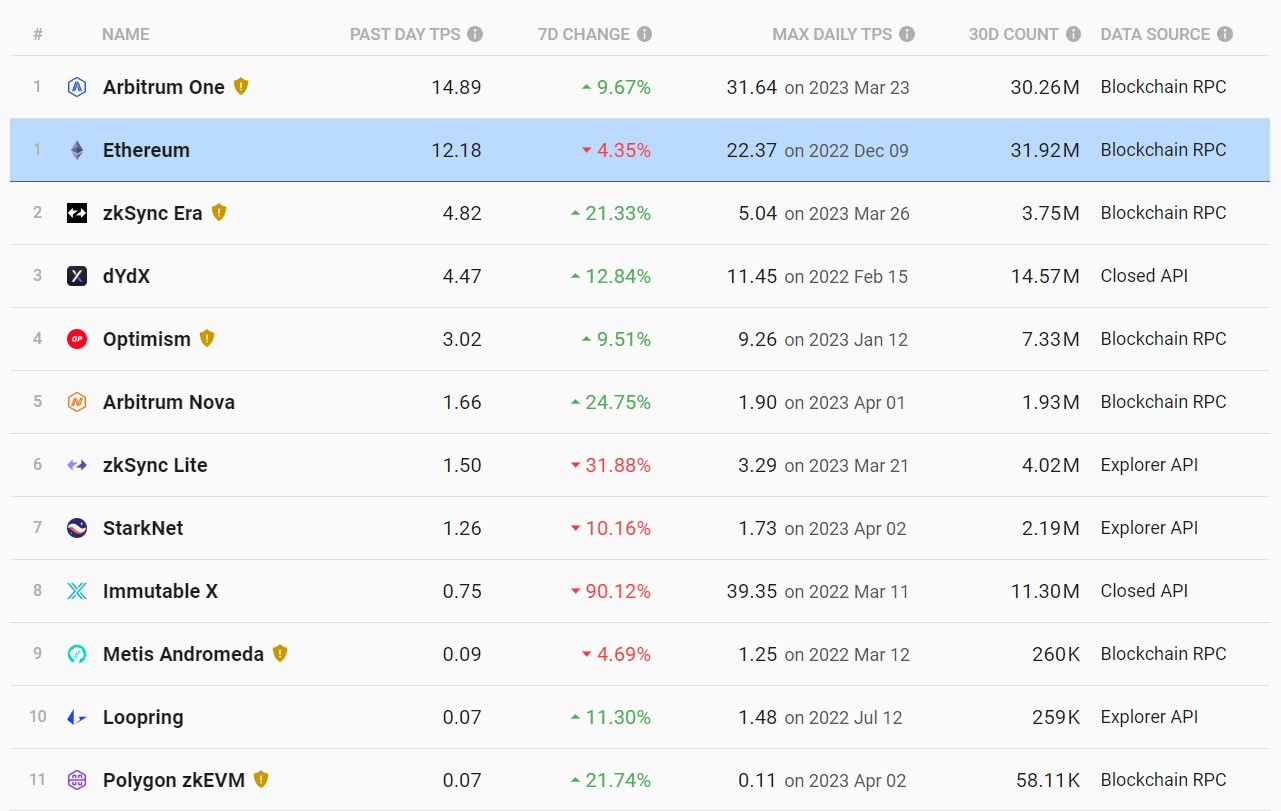
Task: Open the zkSync Era project link
Action: (152, 213)
